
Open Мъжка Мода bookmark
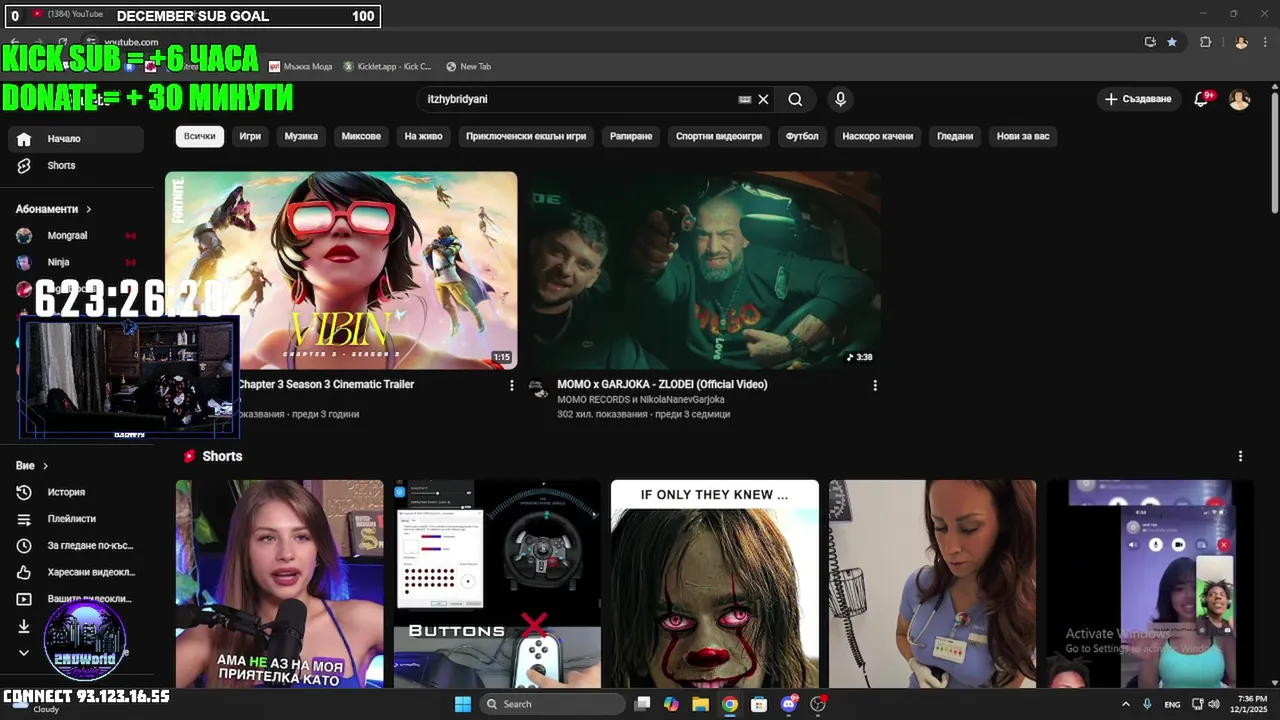pos(301,66)
